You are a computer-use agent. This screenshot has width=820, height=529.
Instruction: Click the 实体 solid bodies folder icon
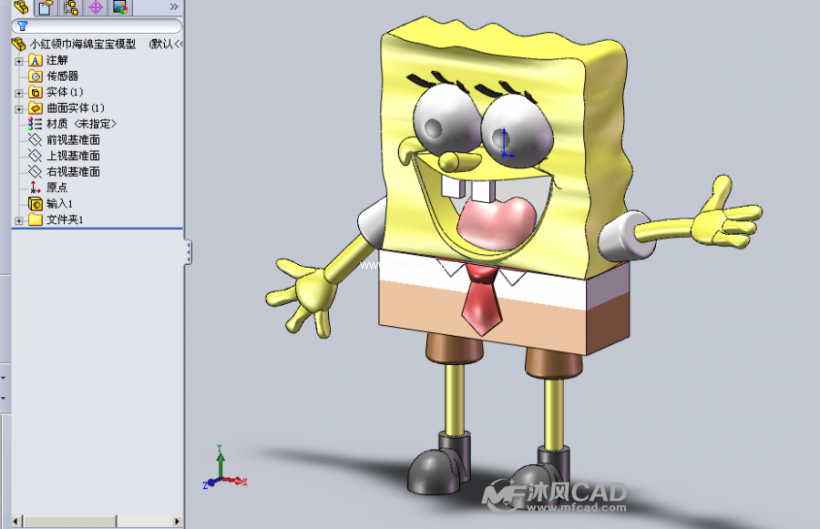pyautogui.click(x=35, y=93)
